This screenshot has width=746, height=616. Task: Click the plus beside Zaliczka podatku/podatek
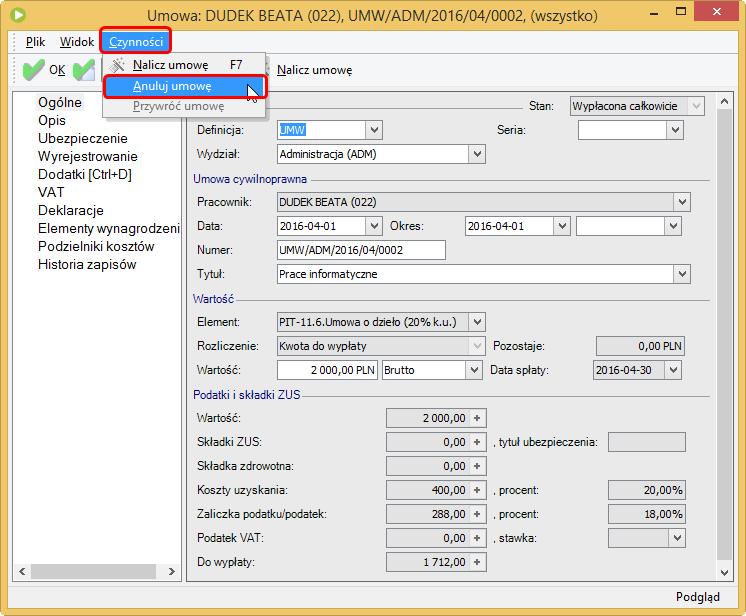pyautogui.click(x=477, y=514)
